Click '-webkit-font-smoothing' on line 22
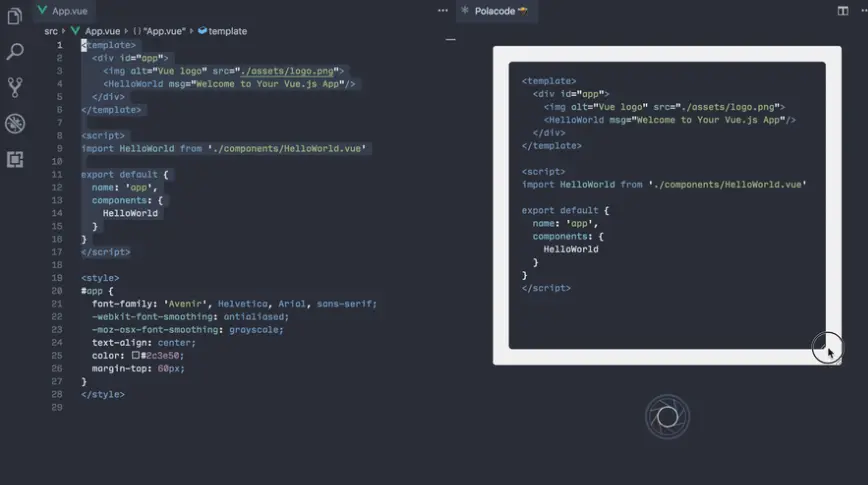868x485 pixels. click(152, 317)
